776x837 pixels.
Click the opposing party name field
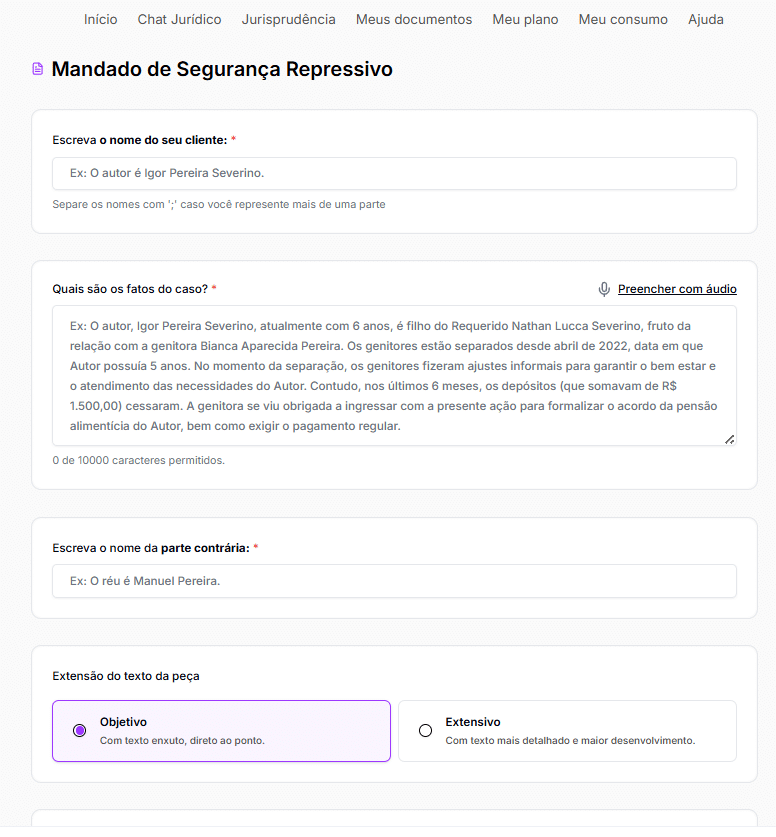point(394,581)
